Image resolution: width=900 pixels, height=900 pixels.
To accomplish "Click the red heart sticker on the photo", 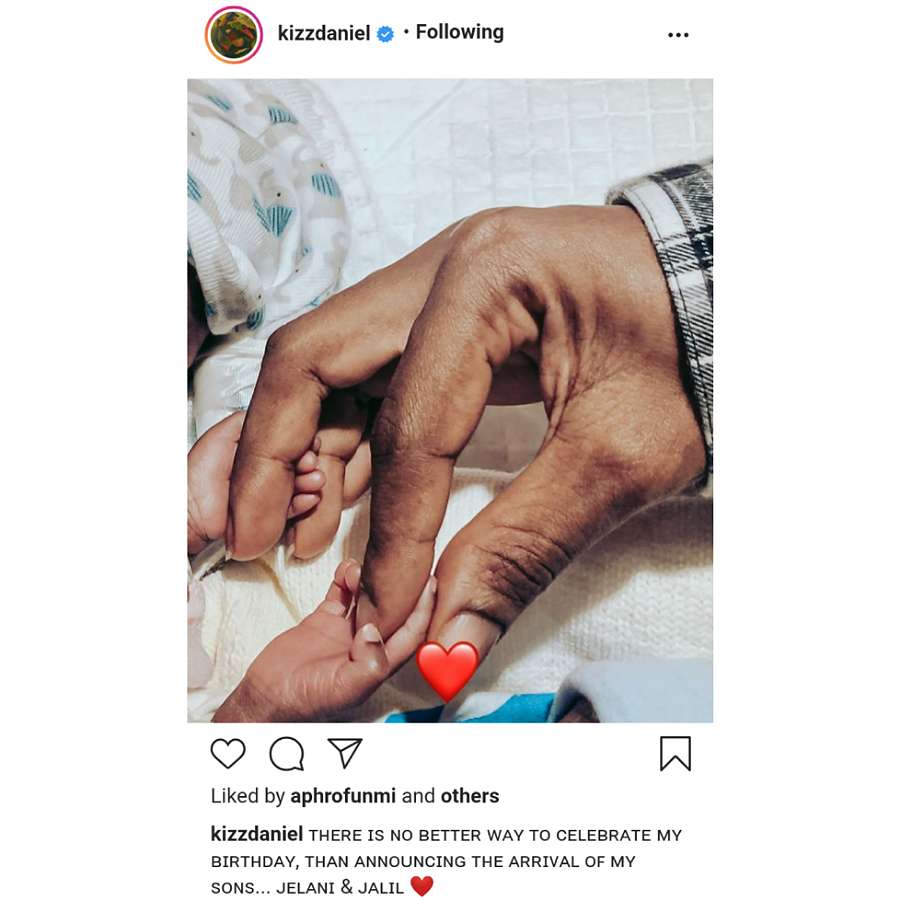I will coord(447,670).
